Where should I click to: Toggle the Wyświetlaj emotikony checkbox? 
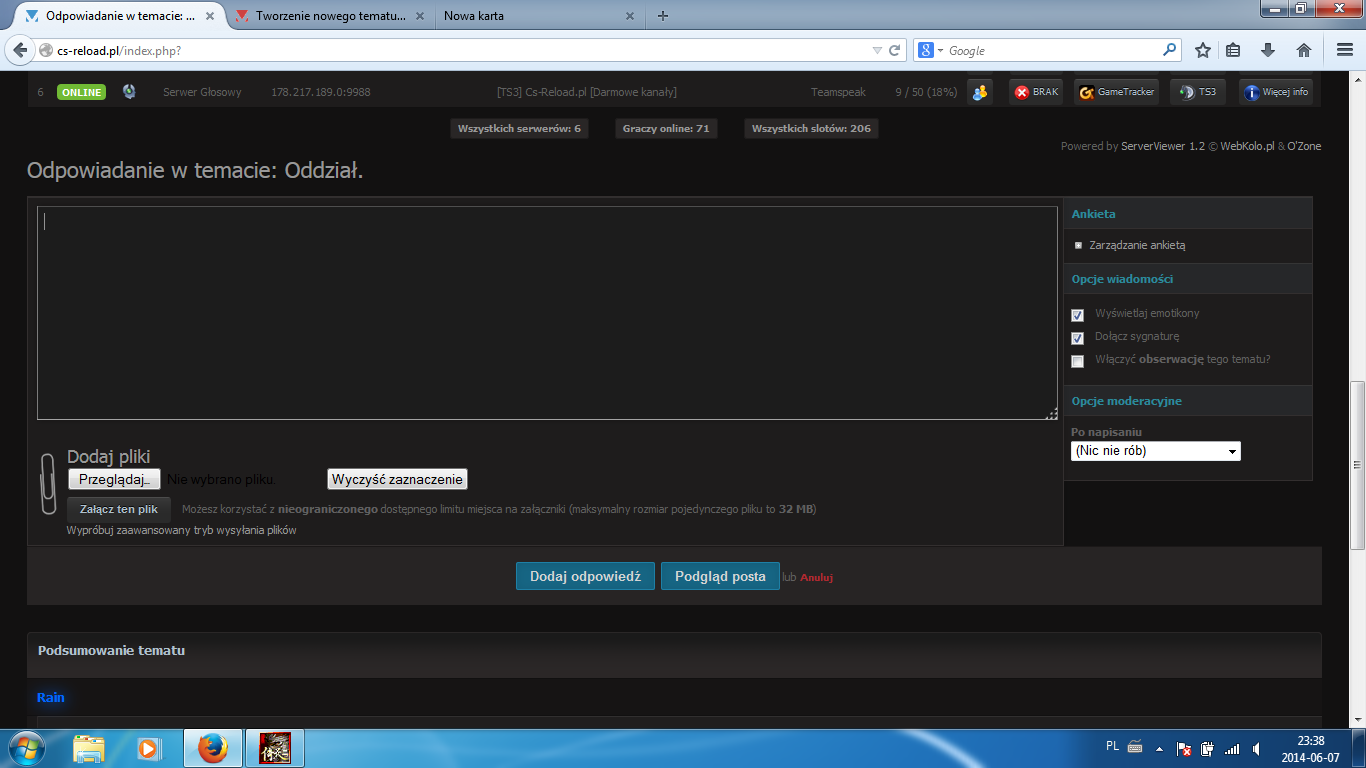point(1077,314)
